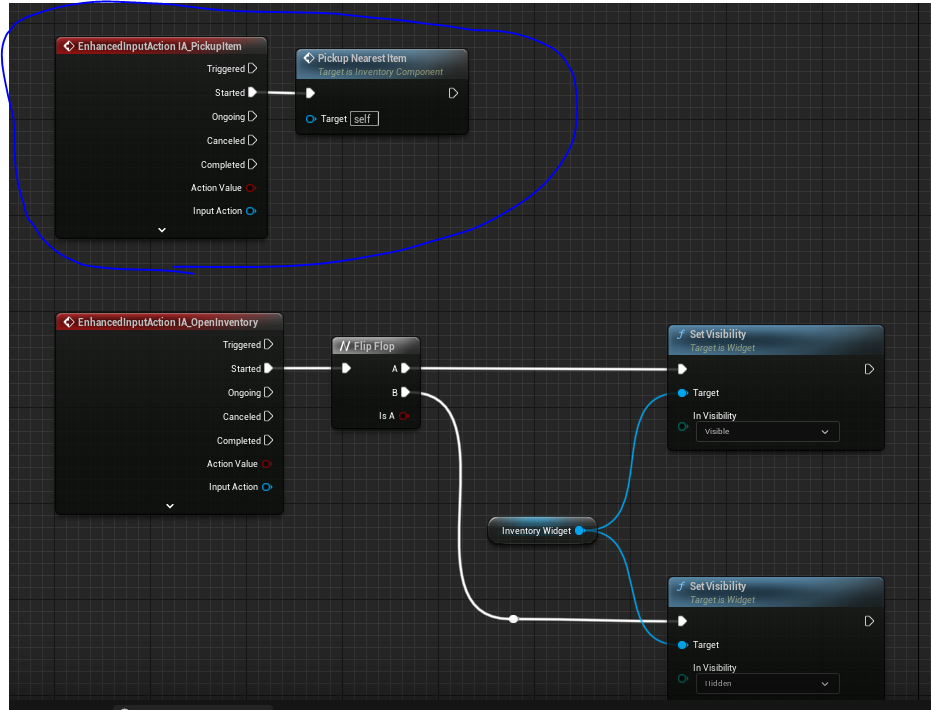Select the EnhancedInputAction IA_OpenInventory node header

(169, 322)
